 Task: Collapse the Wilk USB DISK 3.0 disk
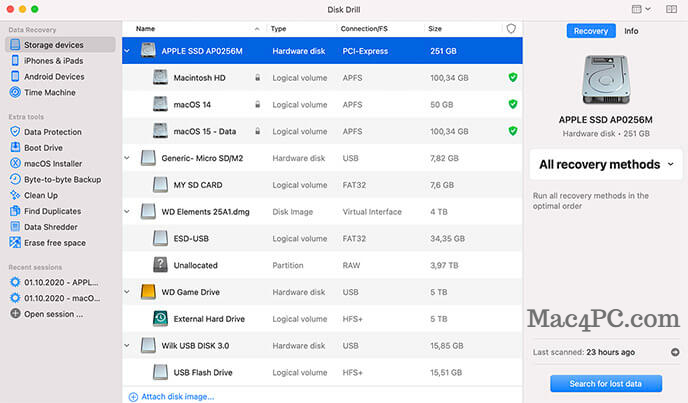127,345
